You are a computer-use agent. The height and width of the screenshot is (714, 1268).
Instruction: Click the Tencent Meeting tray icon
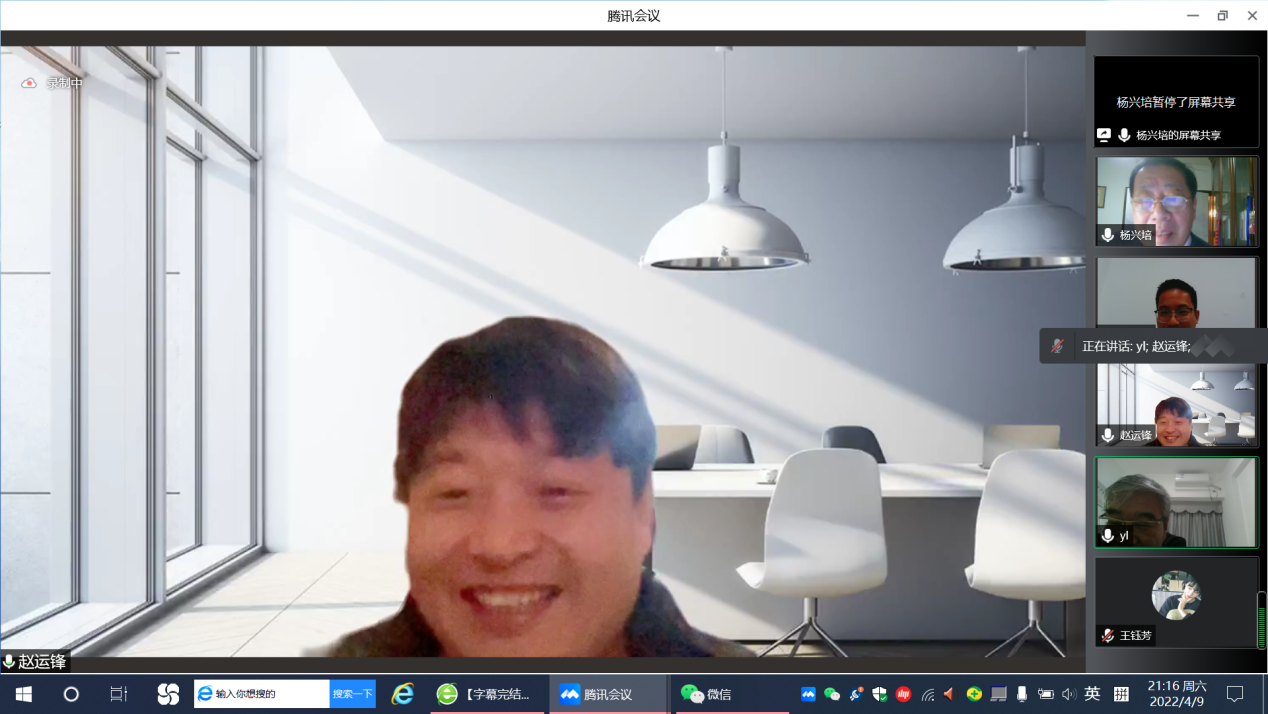click(x=808, y=694)
